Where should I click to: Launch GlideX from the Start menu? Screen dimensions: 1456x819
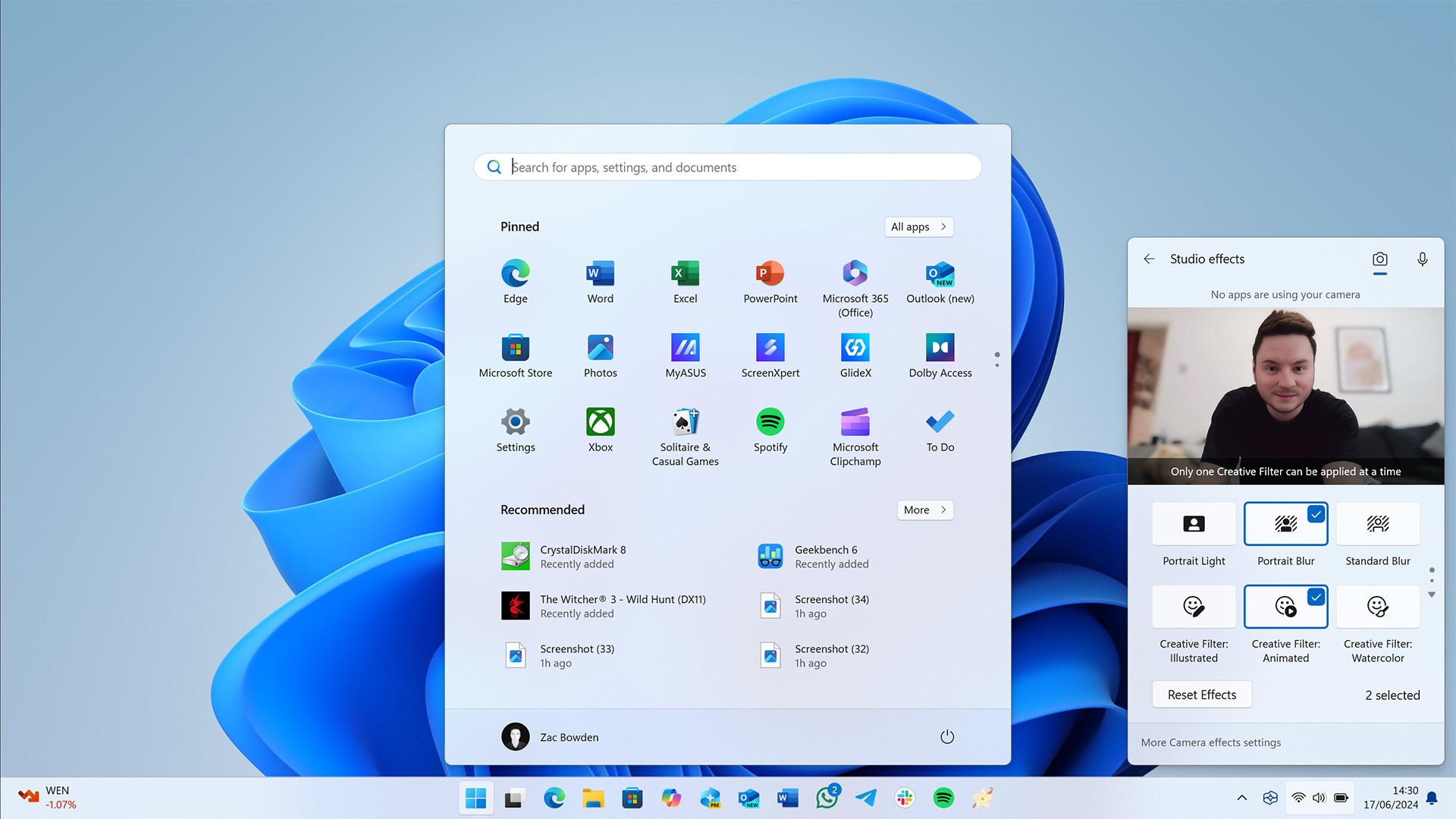pyautogui.click(x=855, y=355)
